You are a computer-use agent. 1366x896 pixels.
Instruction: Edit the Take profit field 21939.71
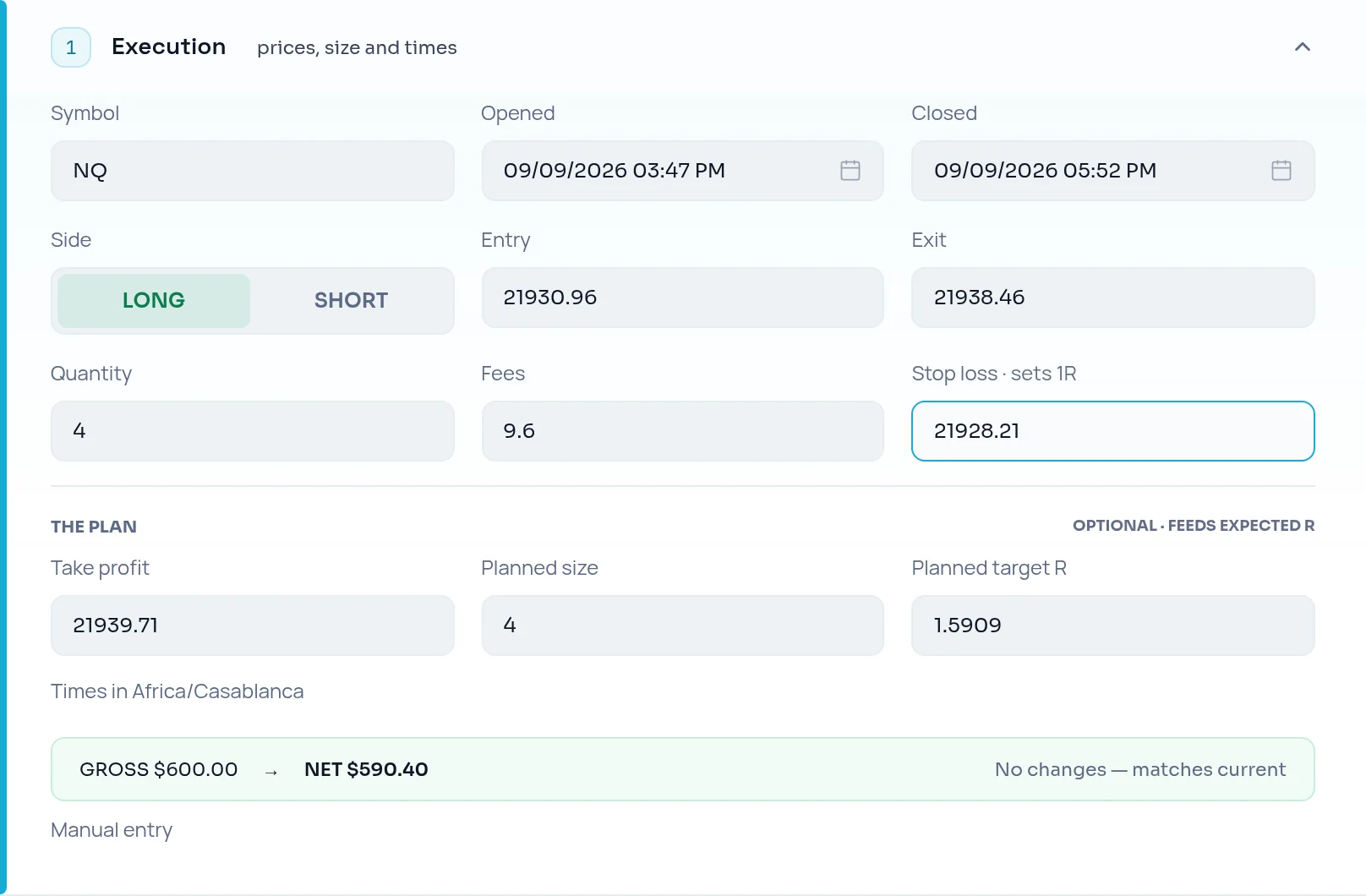[253, 626]
